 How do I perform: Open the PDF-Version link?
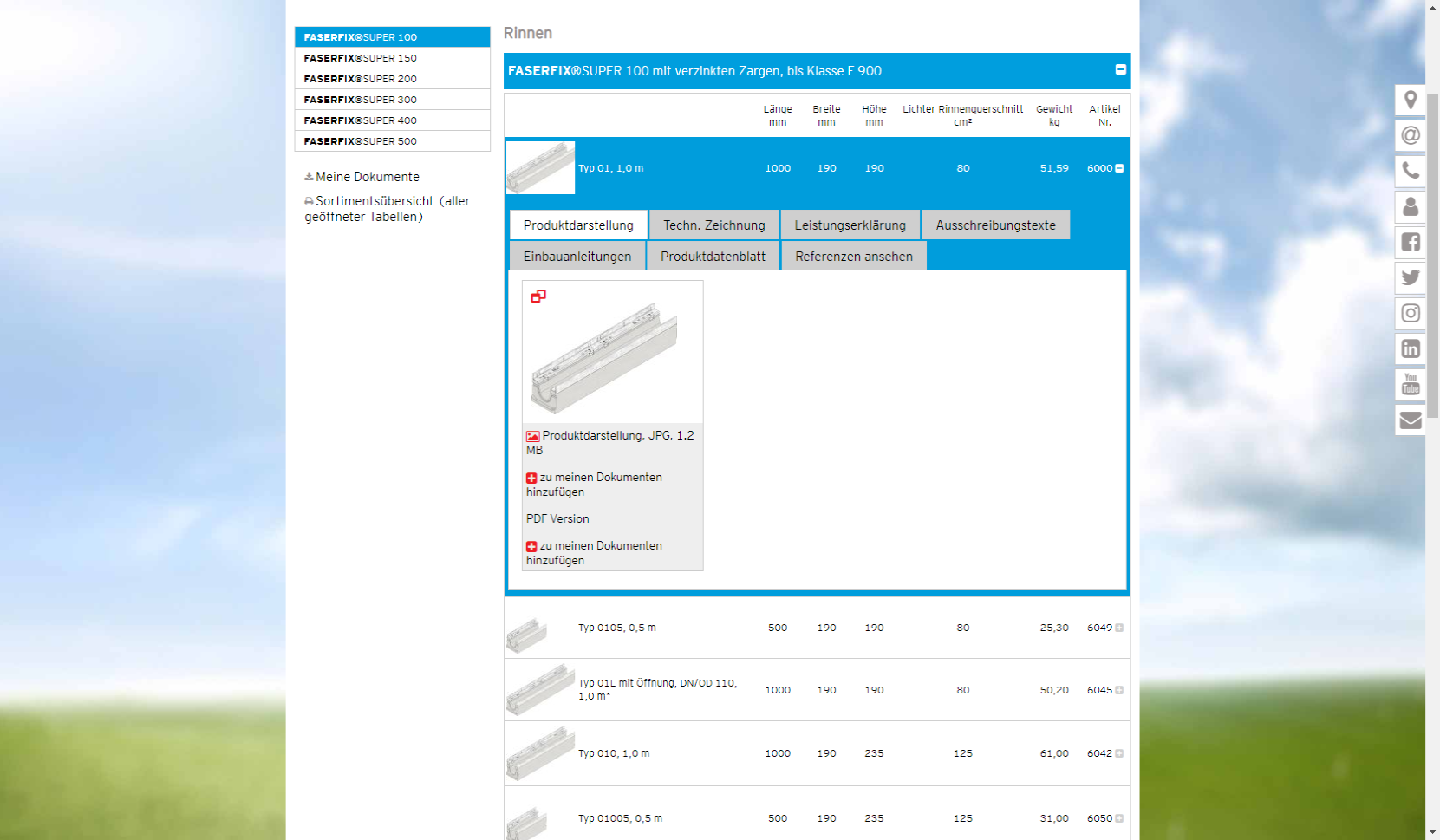[557, 518]
